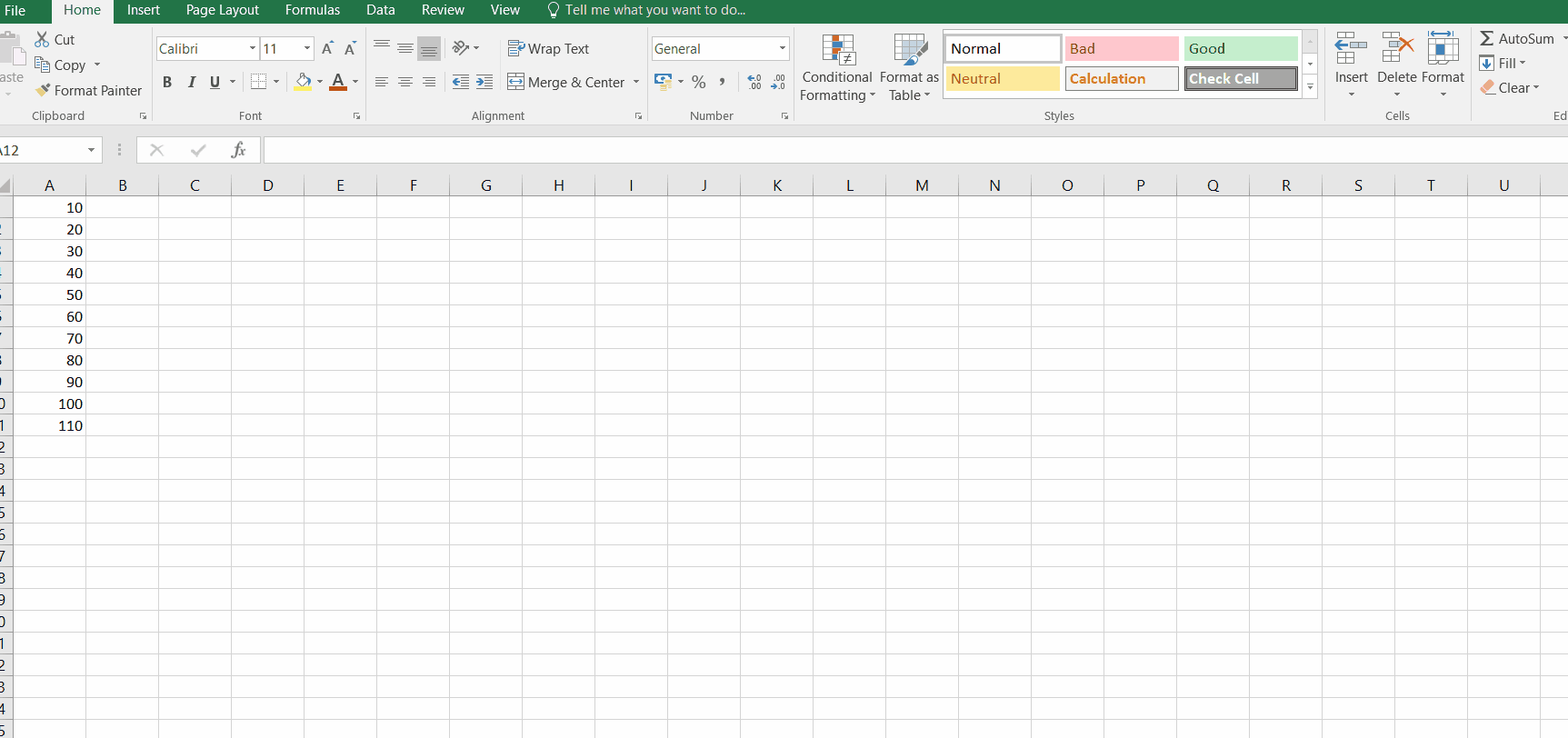Open Format cells menu button

tap(1443, 64)
